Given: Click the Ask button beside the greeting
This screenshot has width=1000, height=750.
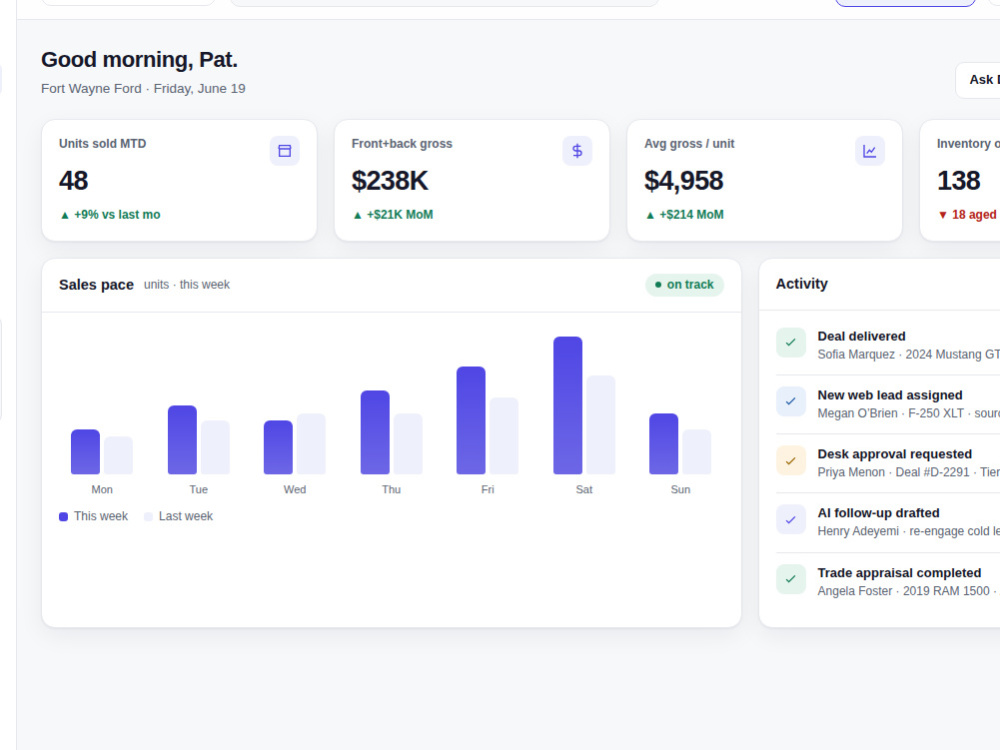Looking at the screenshot, I should pyautogui.click(x=978, y=80).
